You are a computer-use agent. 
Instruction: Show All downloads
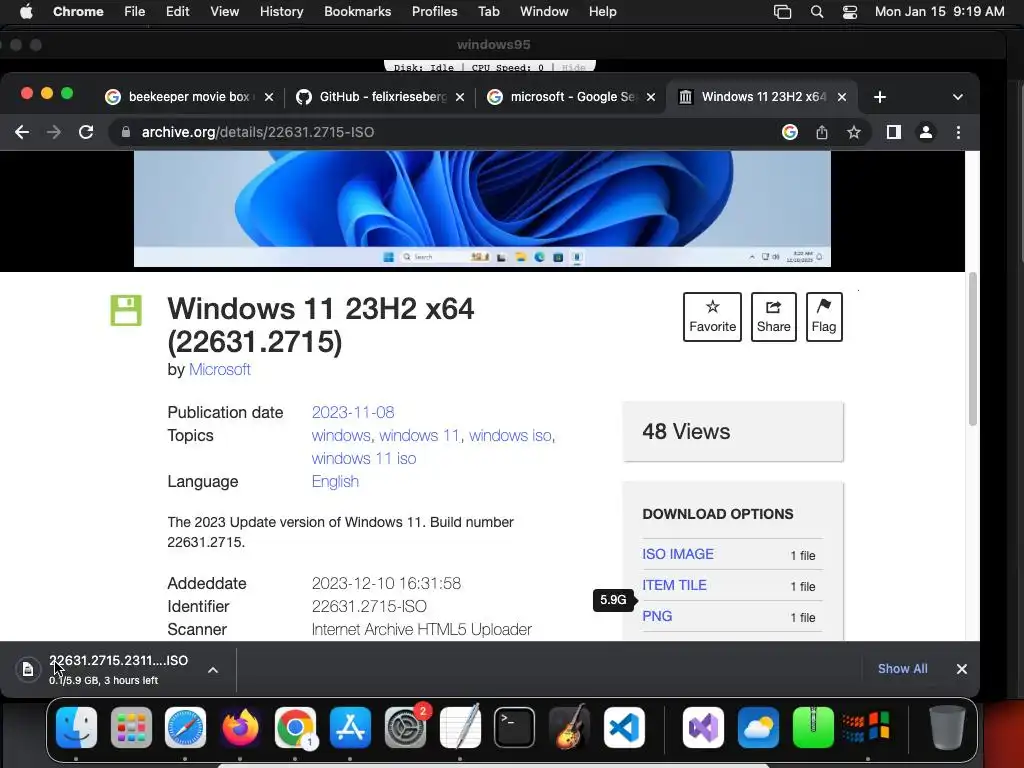click(x=902, y=669)
